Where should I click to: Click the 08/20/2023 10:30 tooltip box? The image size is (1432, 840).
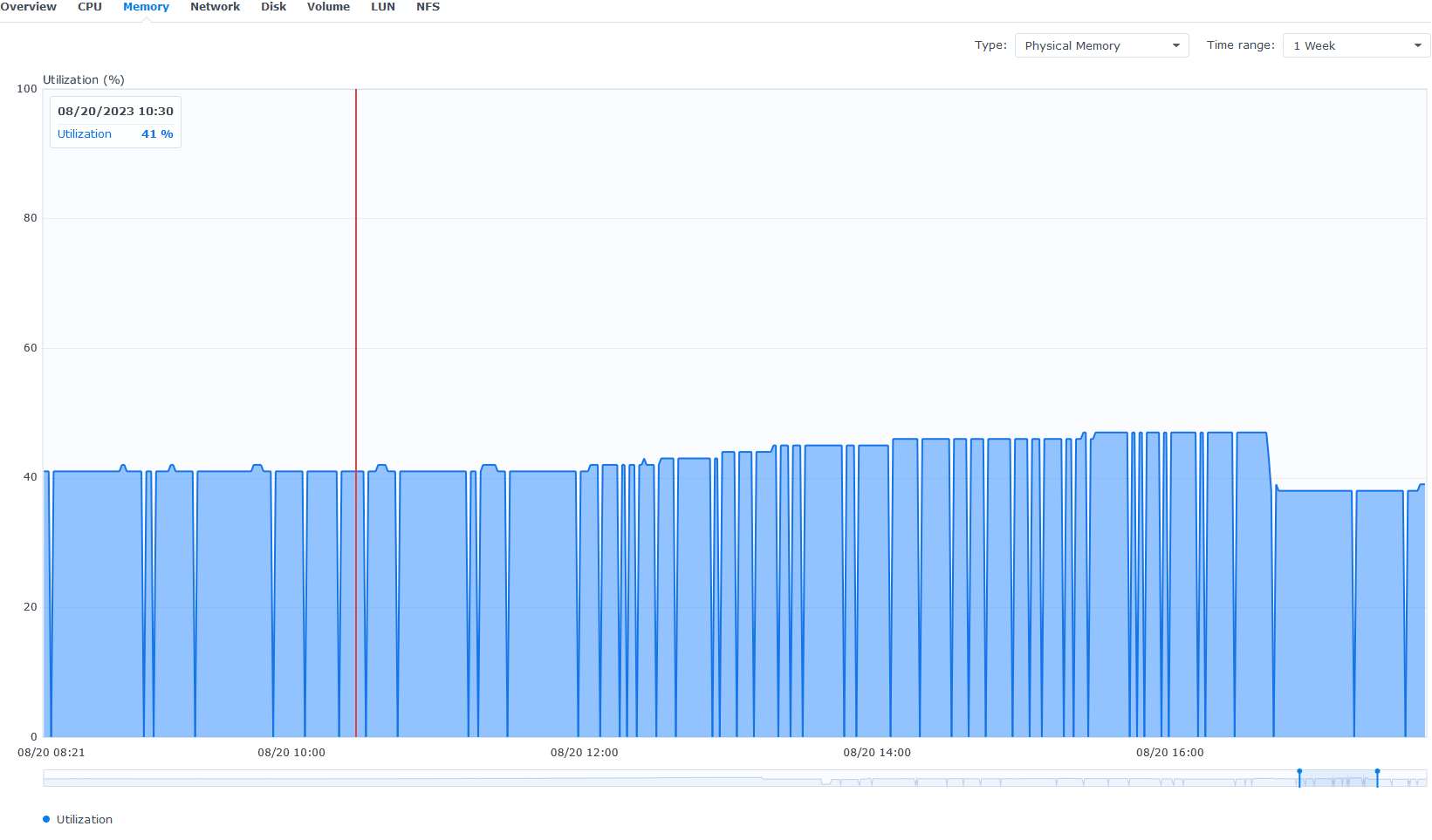(x=115, y=122)
